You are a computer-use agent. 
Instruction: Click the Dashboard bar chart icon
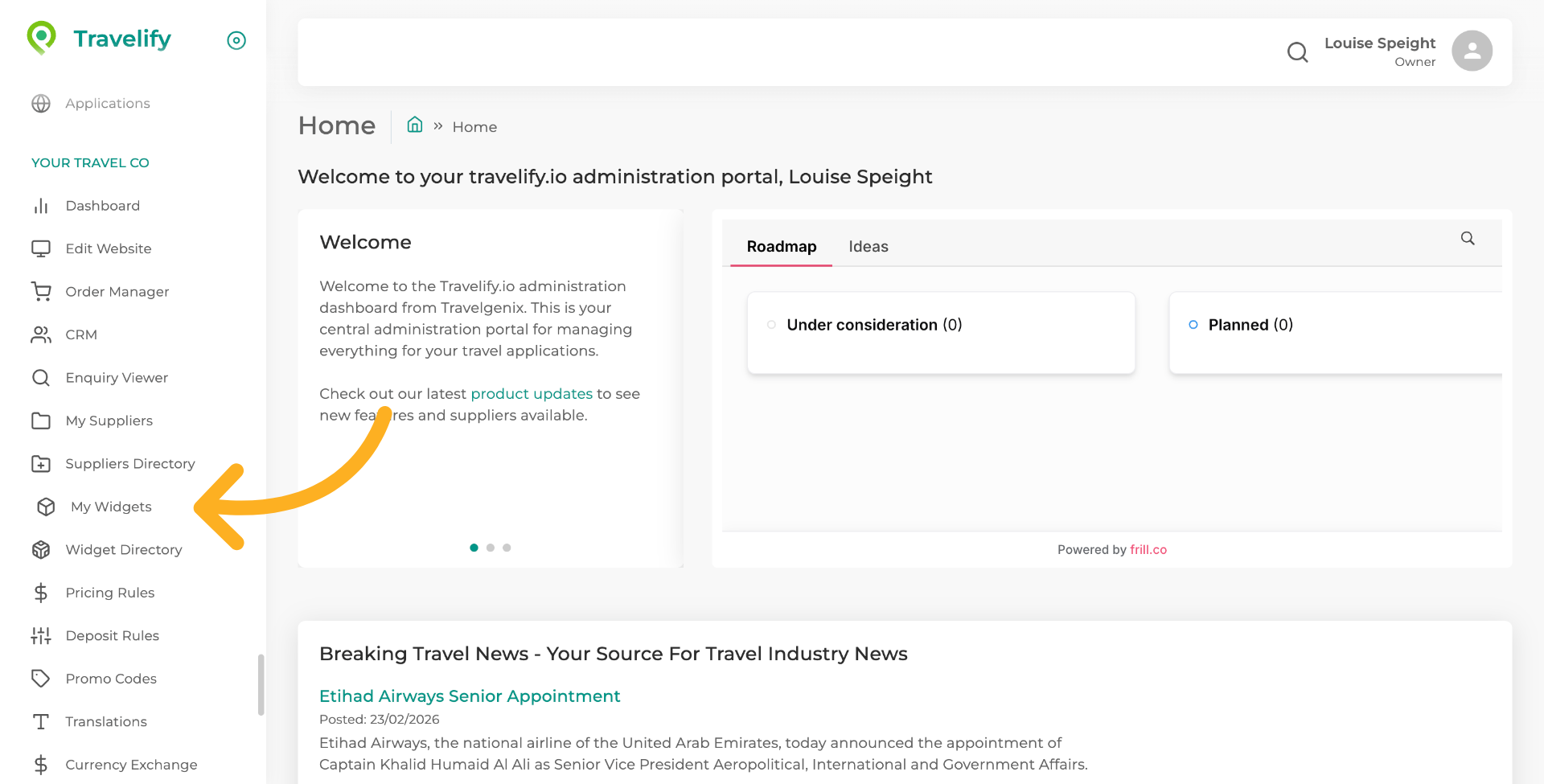[41, 206]
